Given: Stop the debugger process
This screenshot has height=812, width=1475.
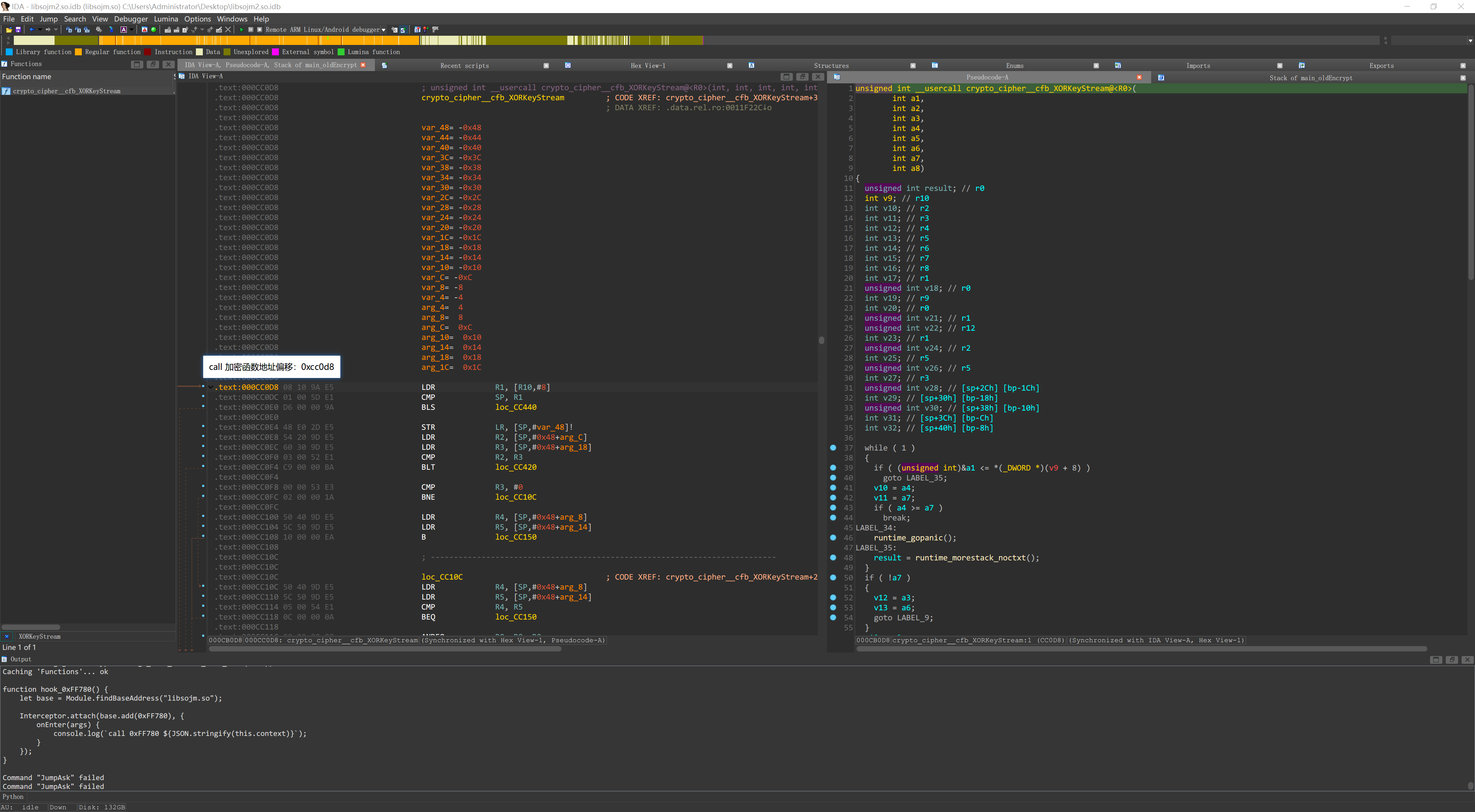Looking at the screenshot, I should point(259,30).
